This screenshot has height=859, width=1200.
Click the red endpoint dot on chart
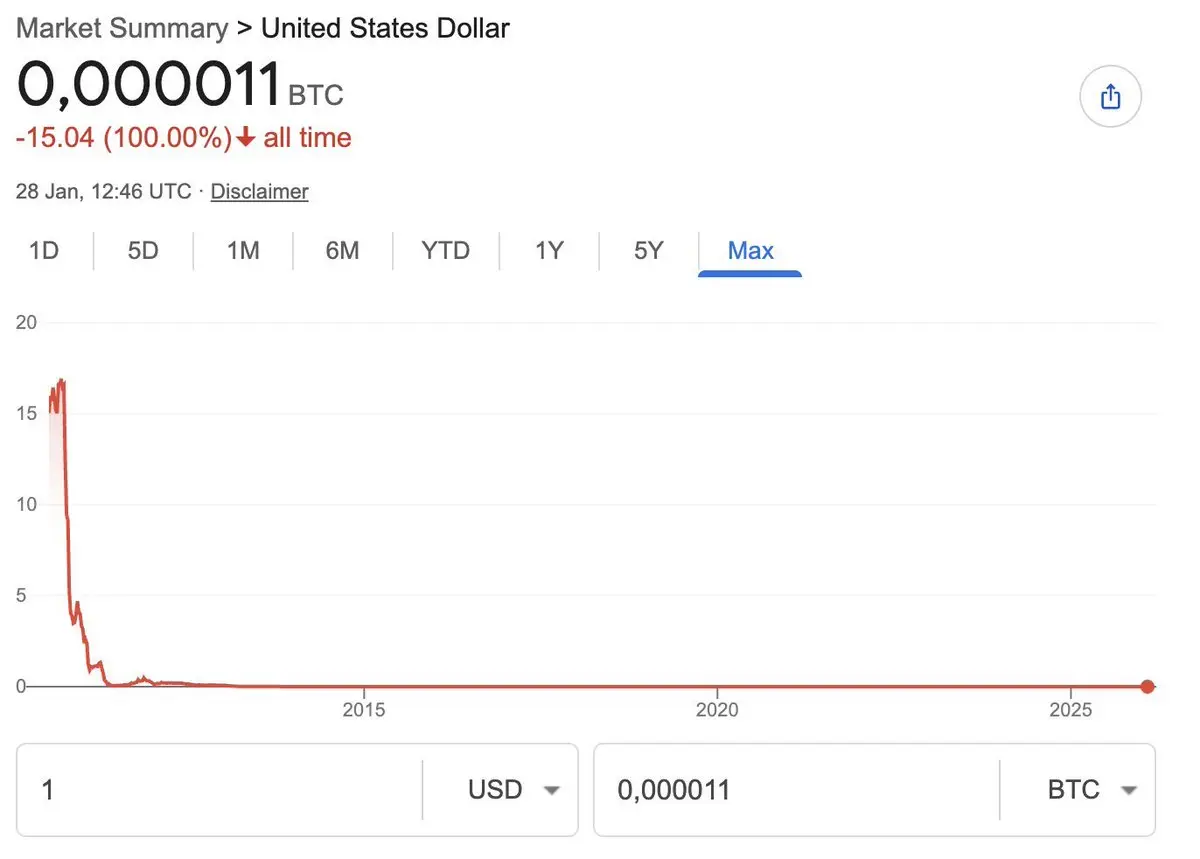[1147, 686]
